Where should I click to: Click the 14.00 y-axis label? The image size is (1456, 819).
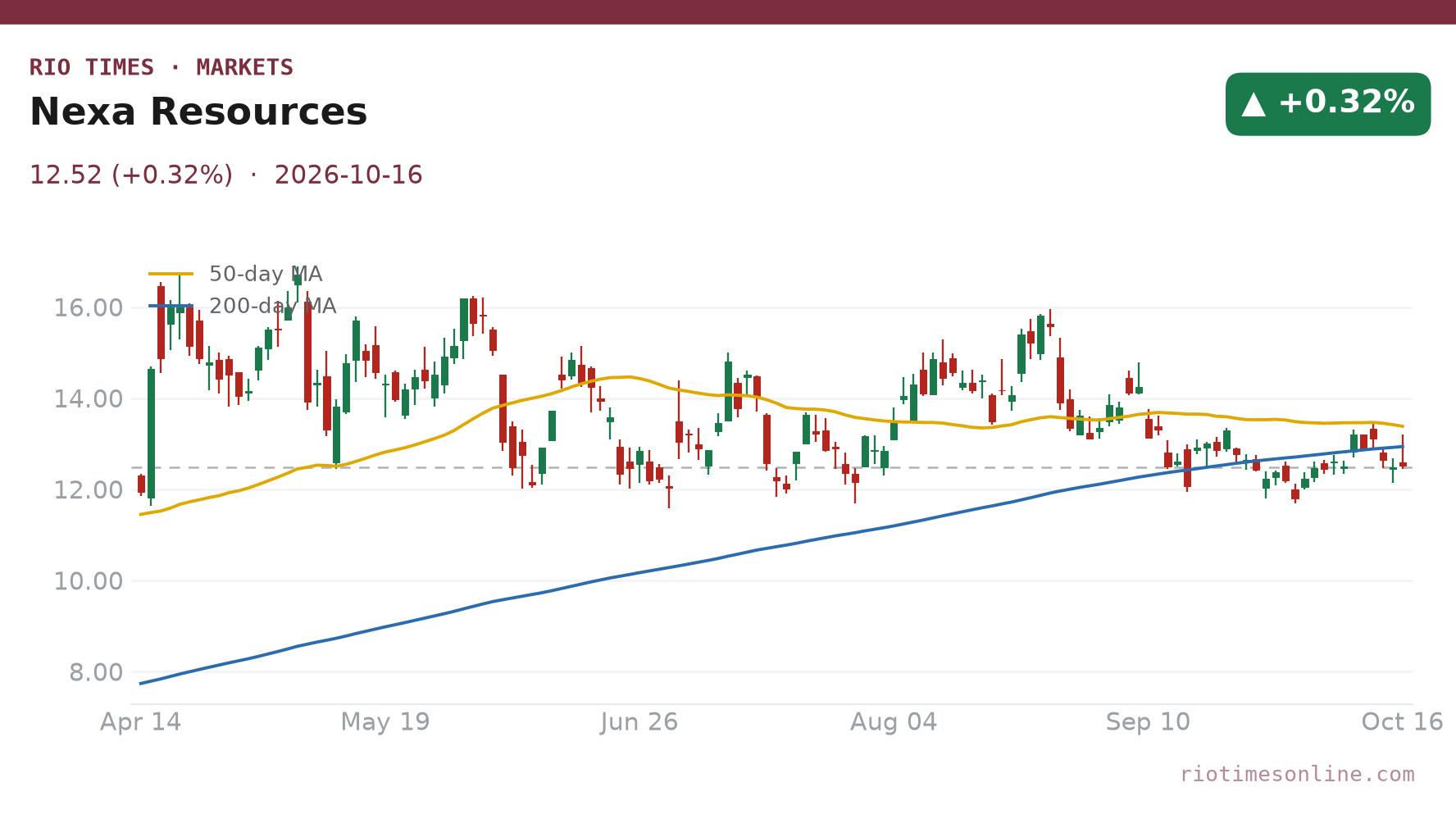click(89, 399)
